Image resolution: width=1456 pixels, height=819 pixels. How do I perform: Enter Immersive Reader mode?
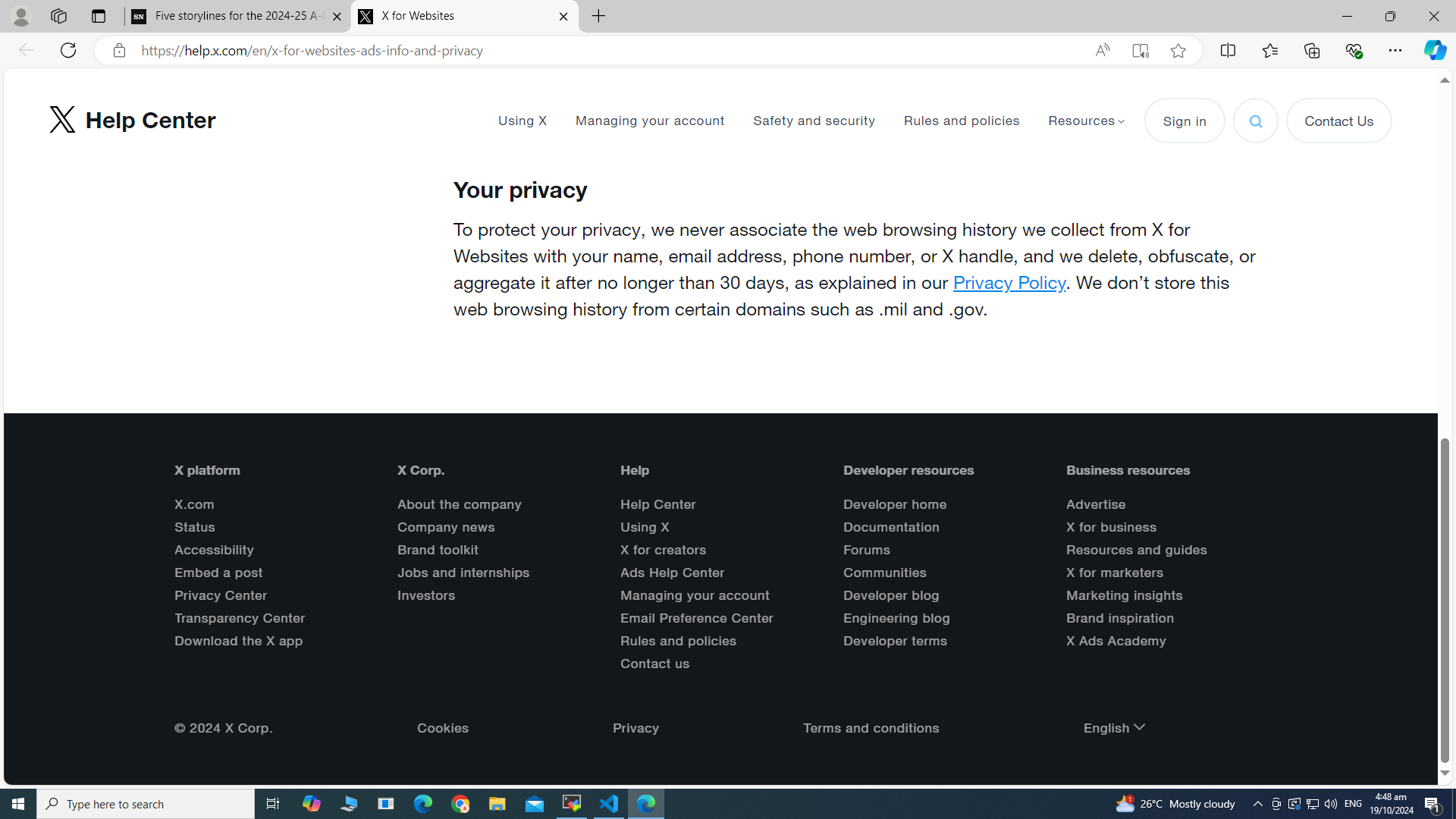pos(1140,50)
